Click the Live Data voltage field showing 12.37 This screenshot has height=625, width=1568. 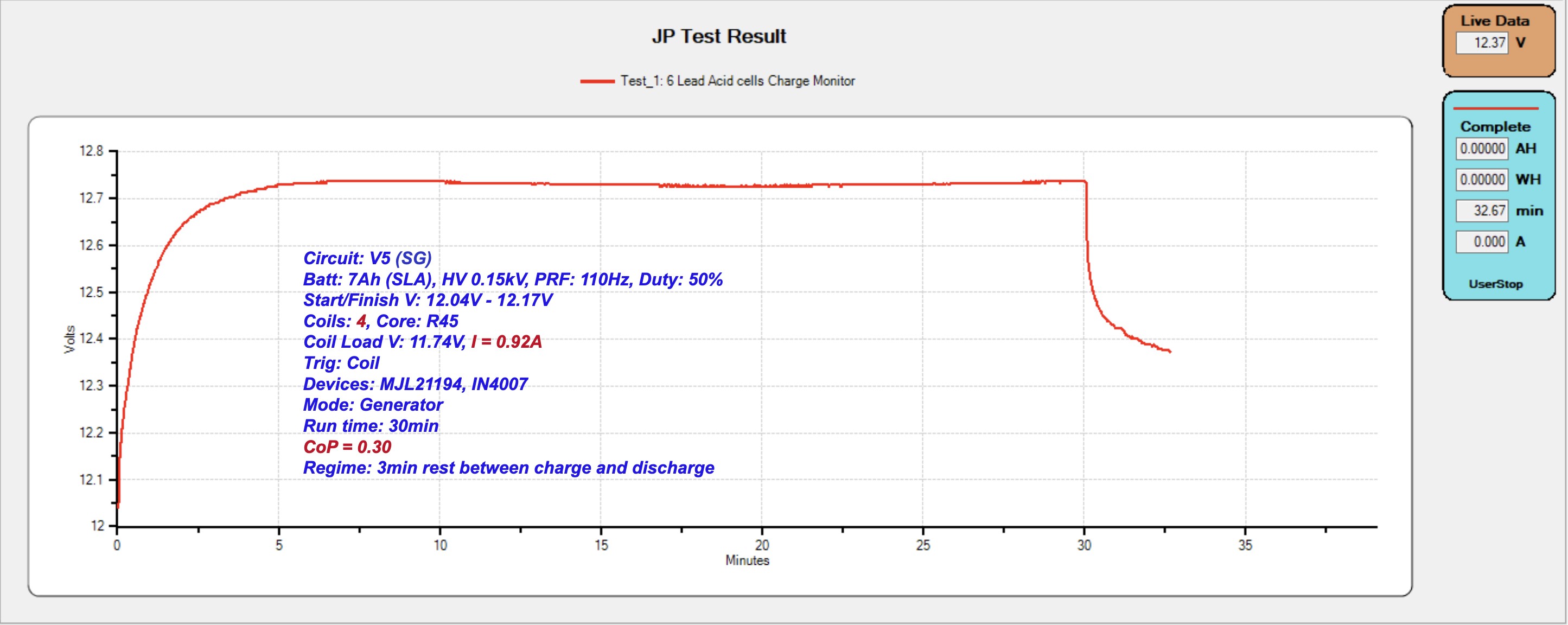click(x=1482, y=43)
